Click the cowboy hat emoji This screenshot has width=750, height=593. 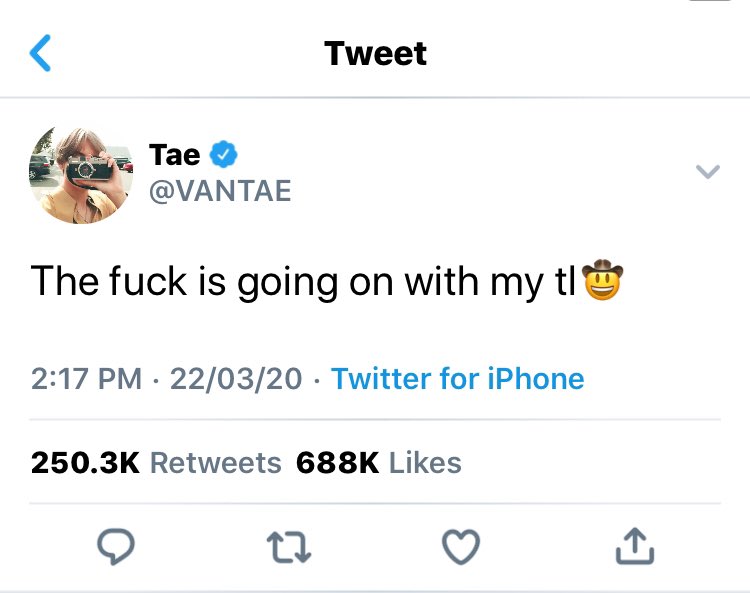[603, 280]
